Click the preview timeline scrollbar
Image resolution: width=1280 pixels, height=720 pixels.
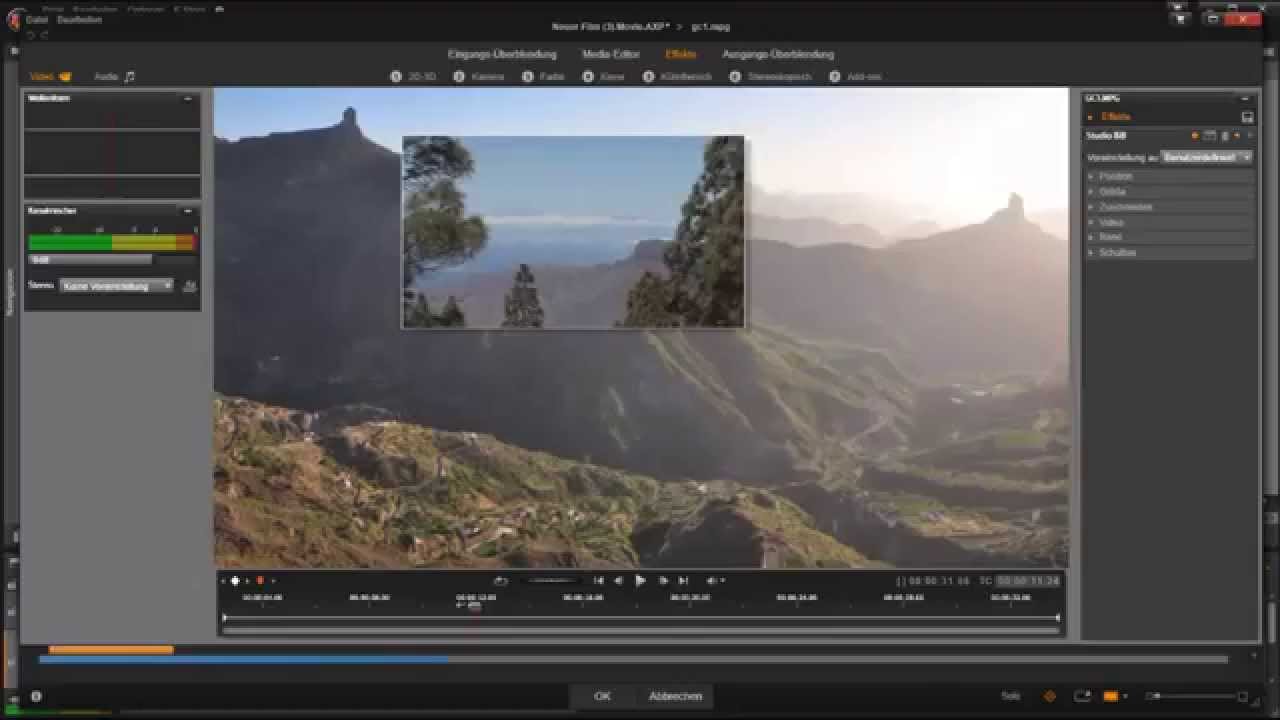tap(641, 630)
